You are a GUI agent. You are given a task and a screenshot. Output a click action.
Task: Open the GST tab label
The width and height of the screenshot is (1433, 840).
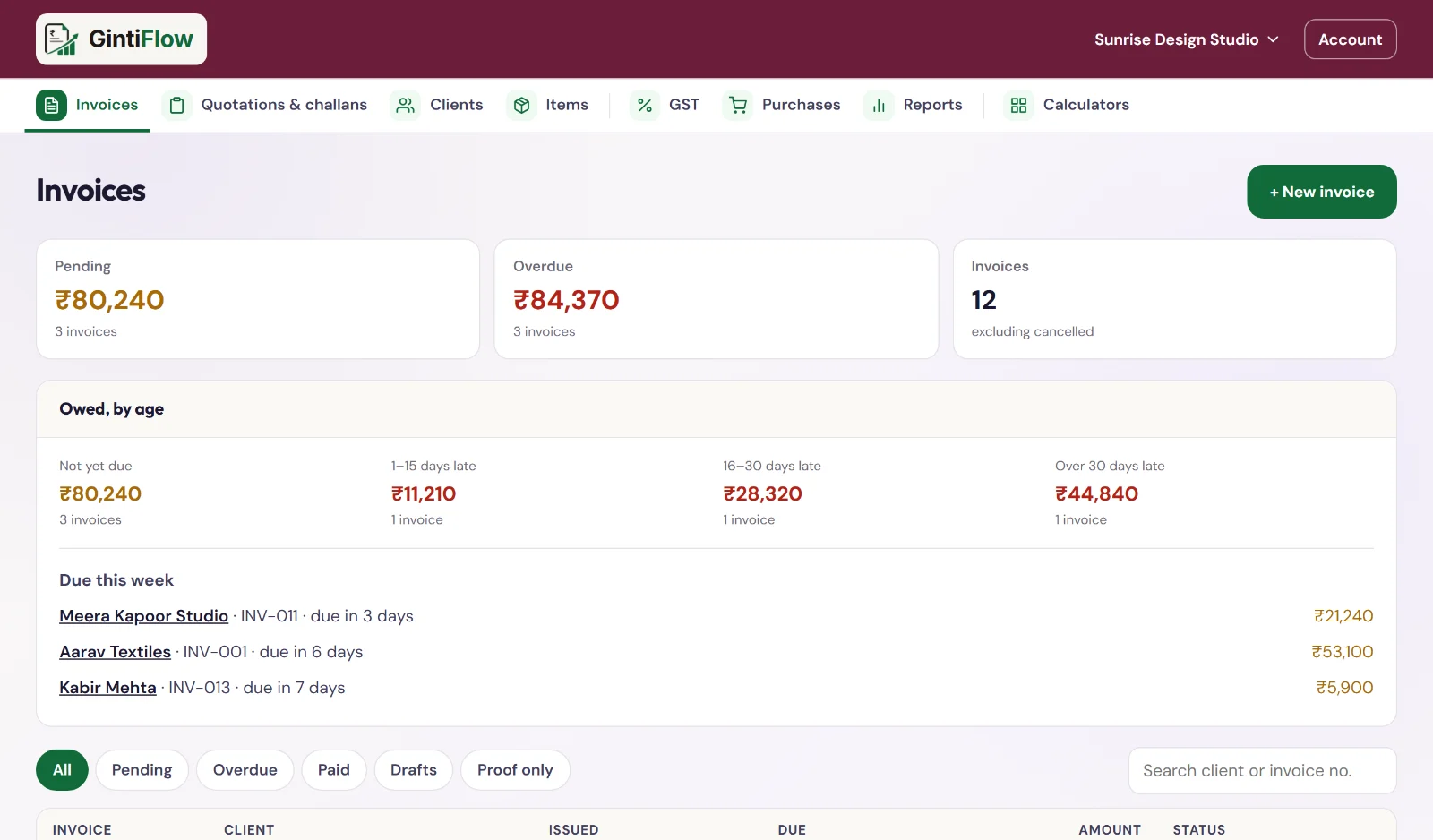(684, 105)
